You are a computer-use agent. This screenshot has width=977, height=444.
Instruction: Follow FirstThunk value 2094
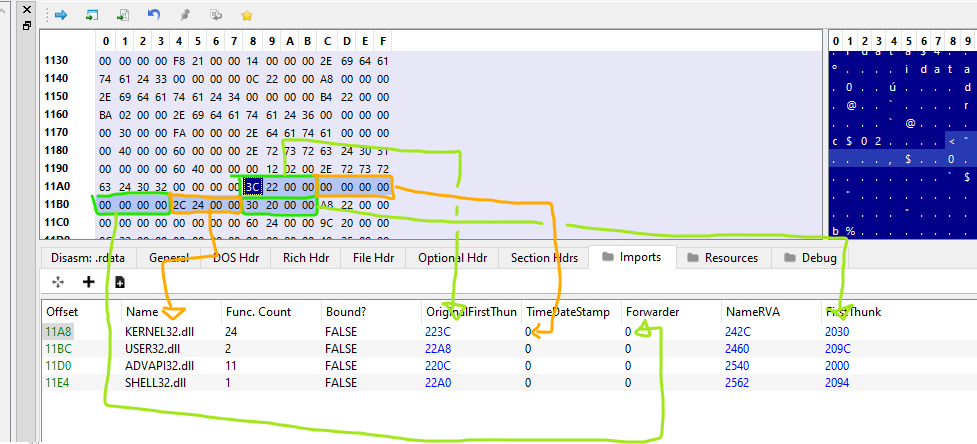tap(837, 382)
